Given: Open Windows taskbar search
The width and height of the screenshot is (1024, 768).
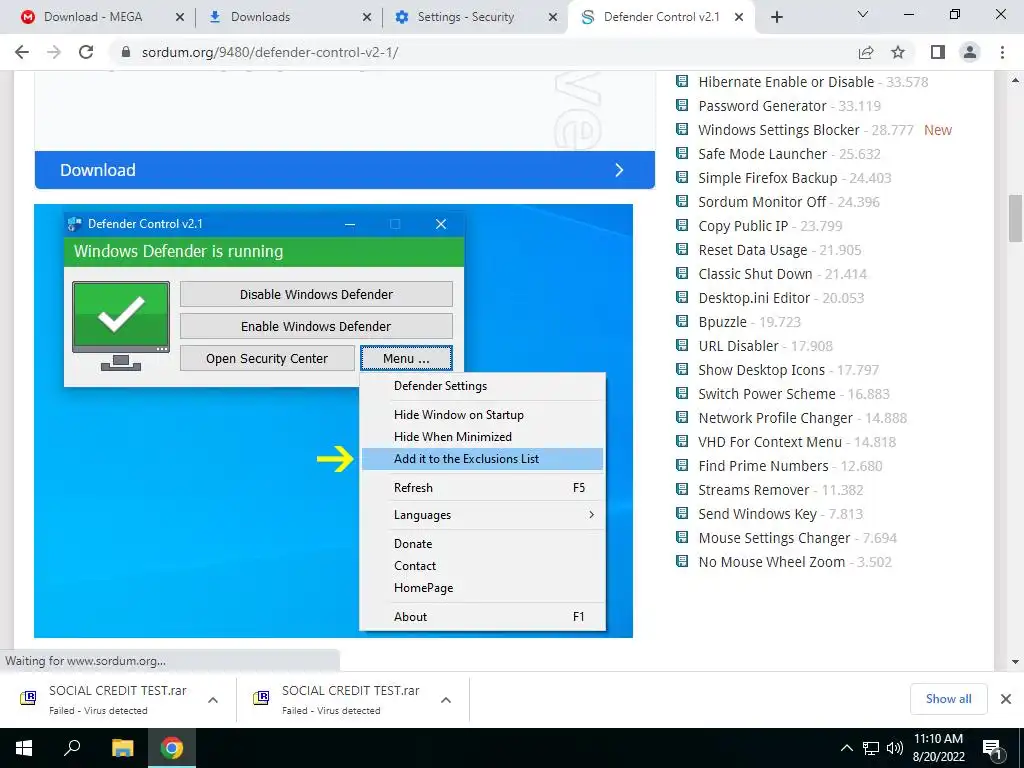Looking at the screenshot, I should [72, 748].
